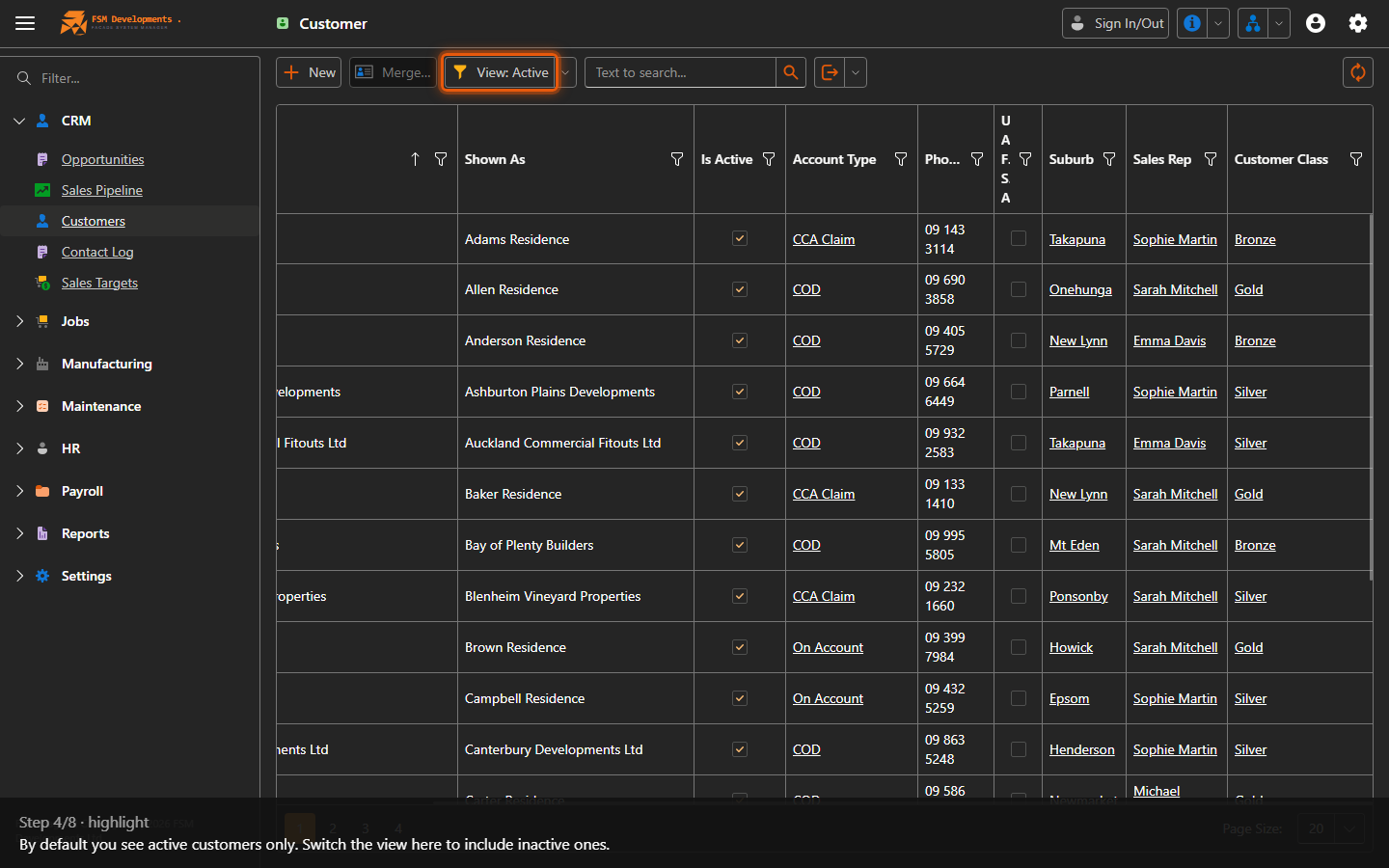Open the Emma Davis link for Anderson Residence
Screen dimensions: 1389x868
pos(1169,340)
